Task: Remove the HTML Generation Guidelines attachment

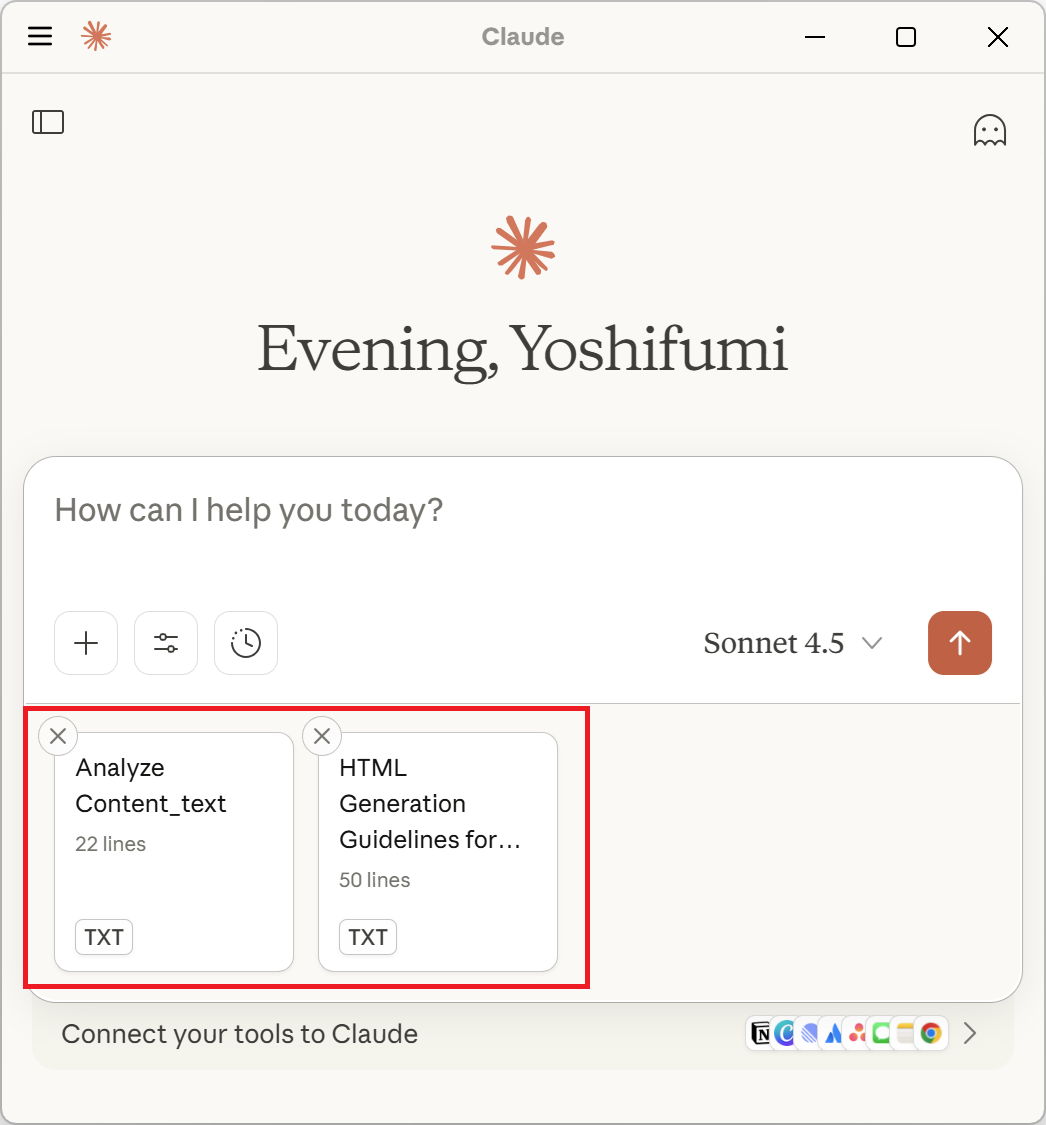Action: tap(321, 736)
